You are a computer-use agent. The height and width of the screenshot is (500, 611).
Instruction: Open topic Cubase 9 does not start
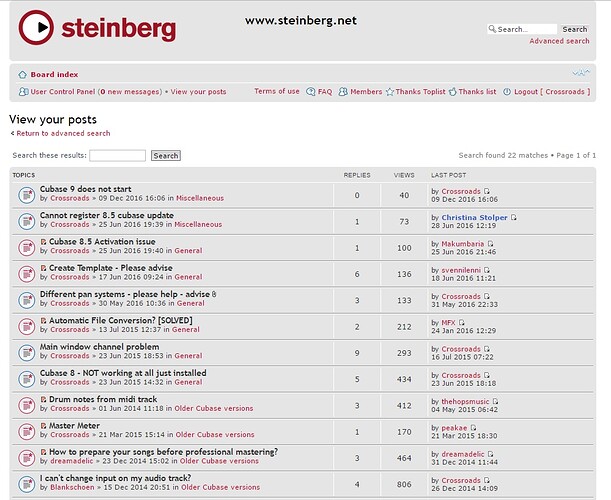85,189
